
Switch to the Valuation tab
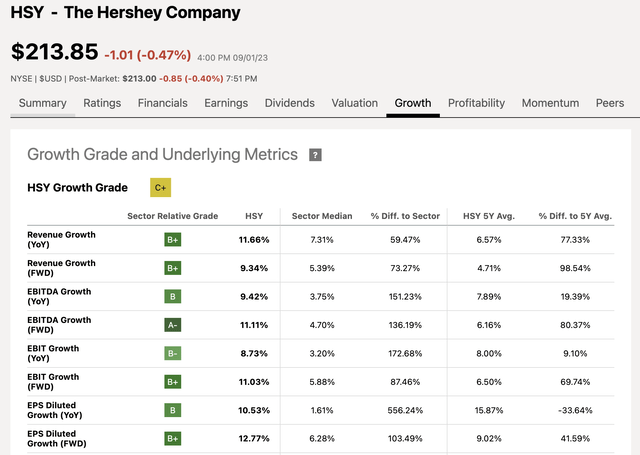[x=354, y=103]
